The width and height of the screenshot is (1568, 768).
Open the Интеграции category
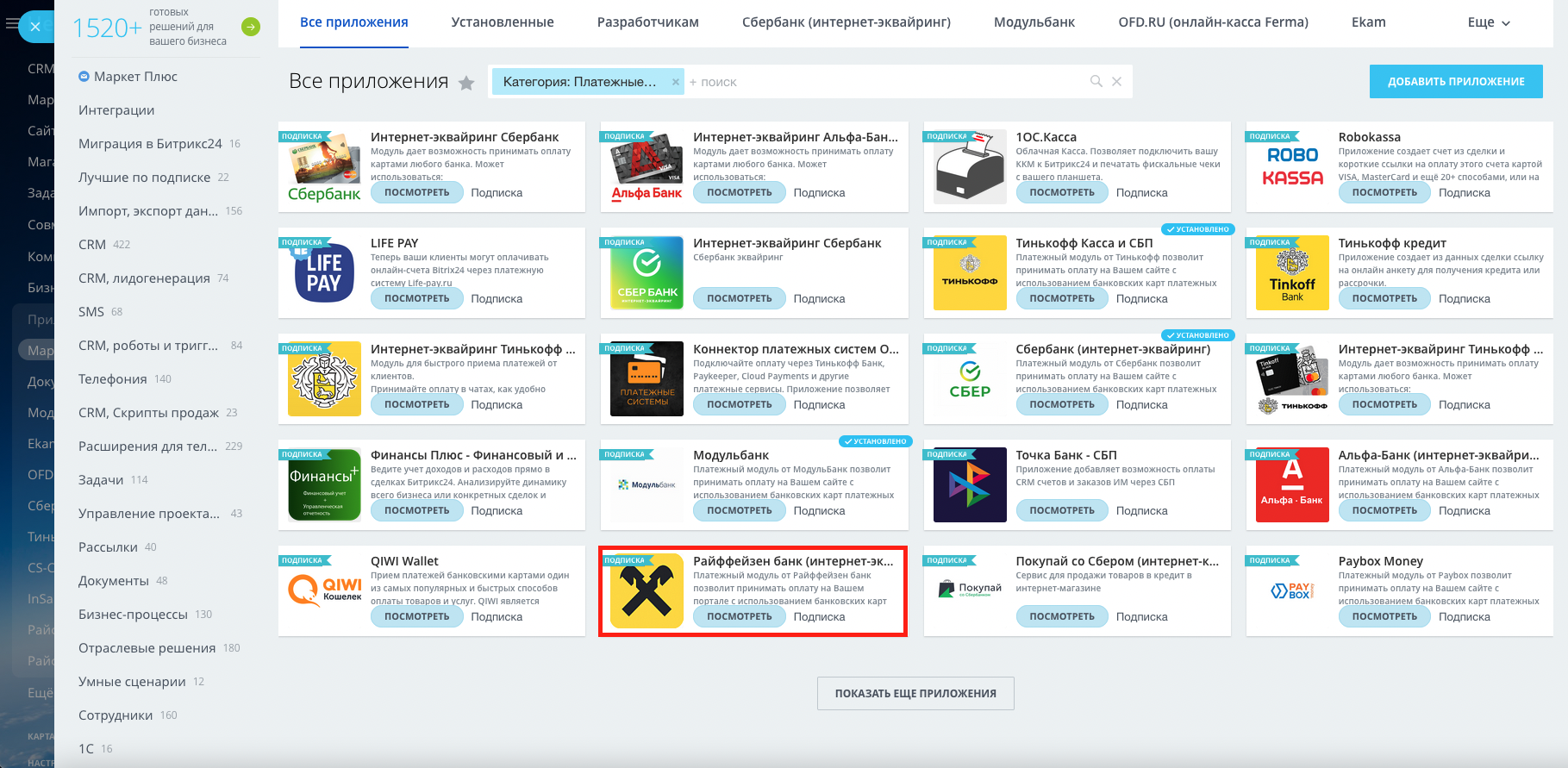(x=116, y=110)
